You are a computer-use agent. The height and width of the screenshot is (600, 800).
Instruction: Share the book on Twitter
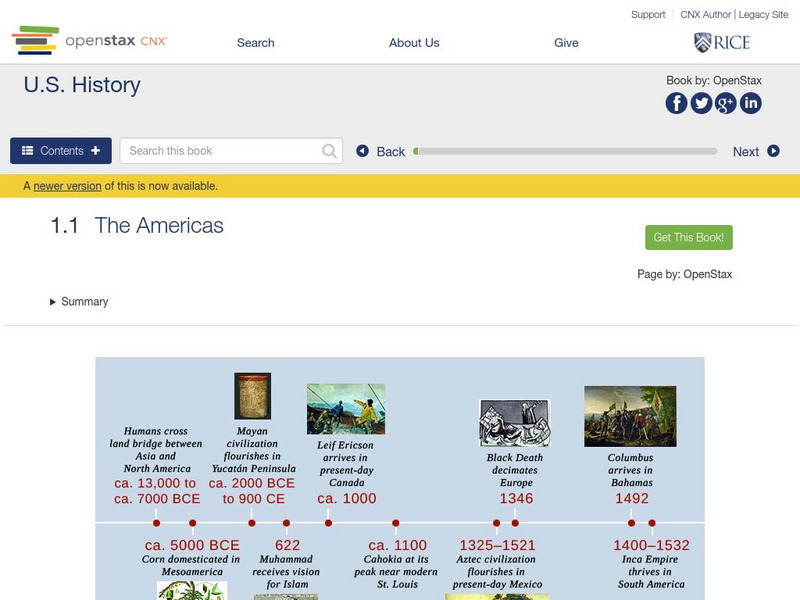[701, 103]
